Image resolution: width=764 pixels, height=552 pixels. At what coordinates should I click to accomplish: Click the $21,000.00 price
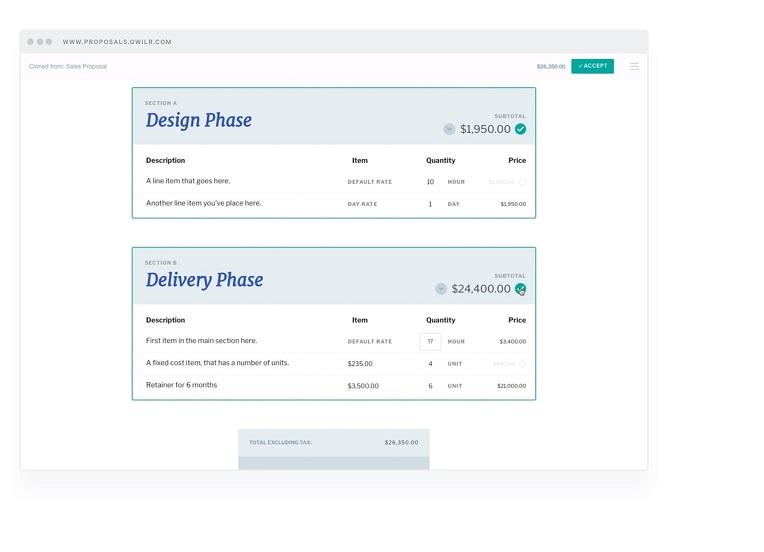(512, 386)
